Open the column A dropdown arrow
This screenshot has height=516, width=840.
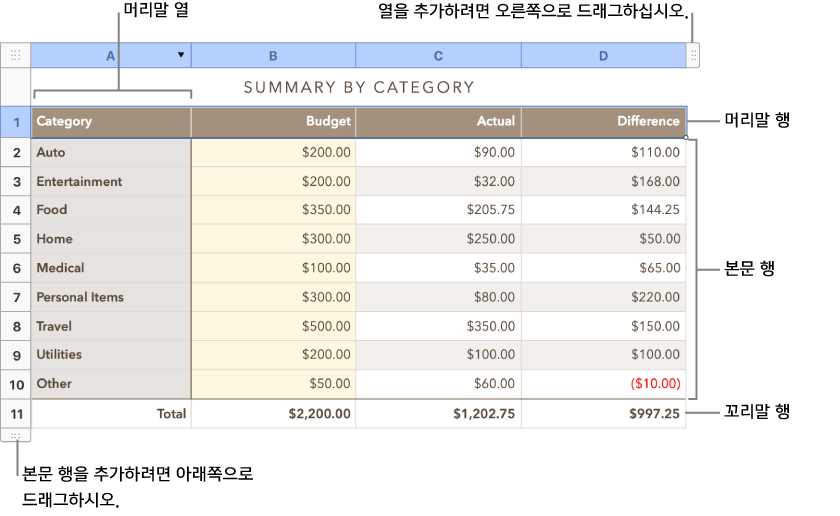click(x=181, y=55)
